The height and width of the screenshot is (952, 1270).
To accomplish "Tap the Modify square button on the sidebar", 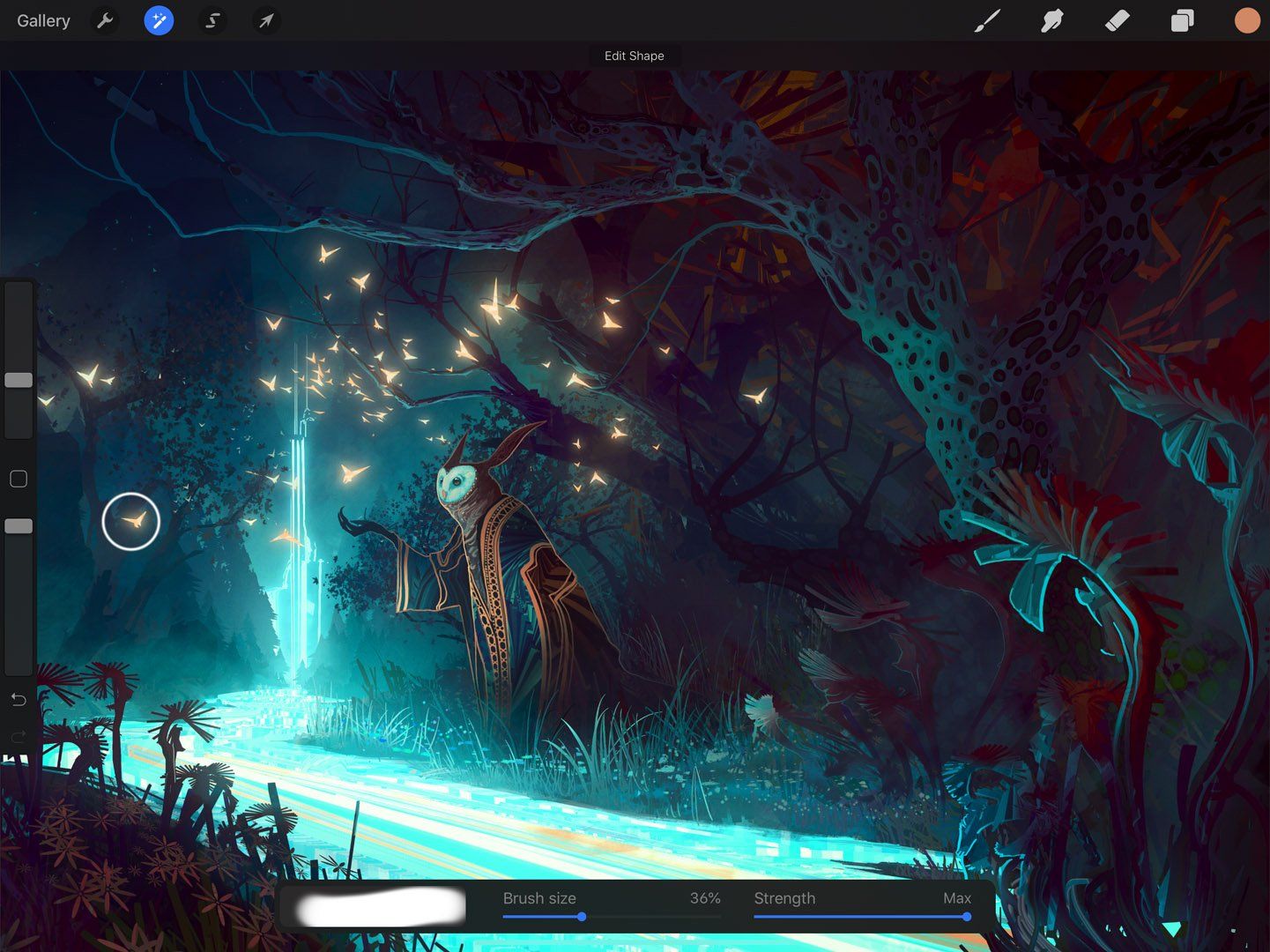I will (x=18, y=478).
